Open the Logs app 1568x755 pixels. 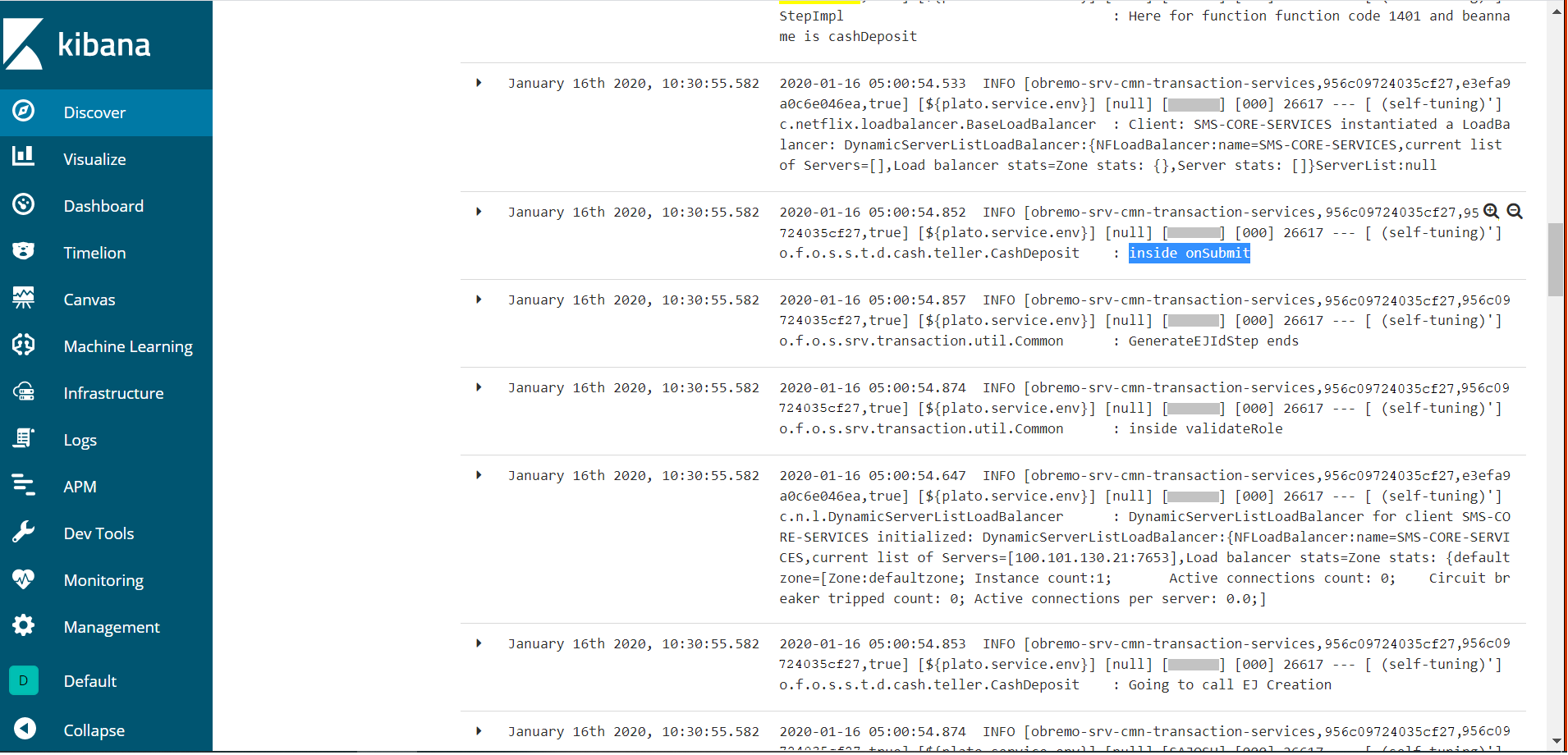(106, 440)
